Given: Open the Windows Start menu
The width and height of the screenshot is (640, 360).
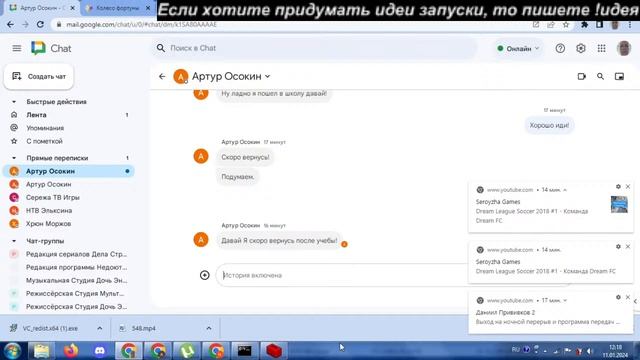Looking at the screenshot, I should coord(13,351).
